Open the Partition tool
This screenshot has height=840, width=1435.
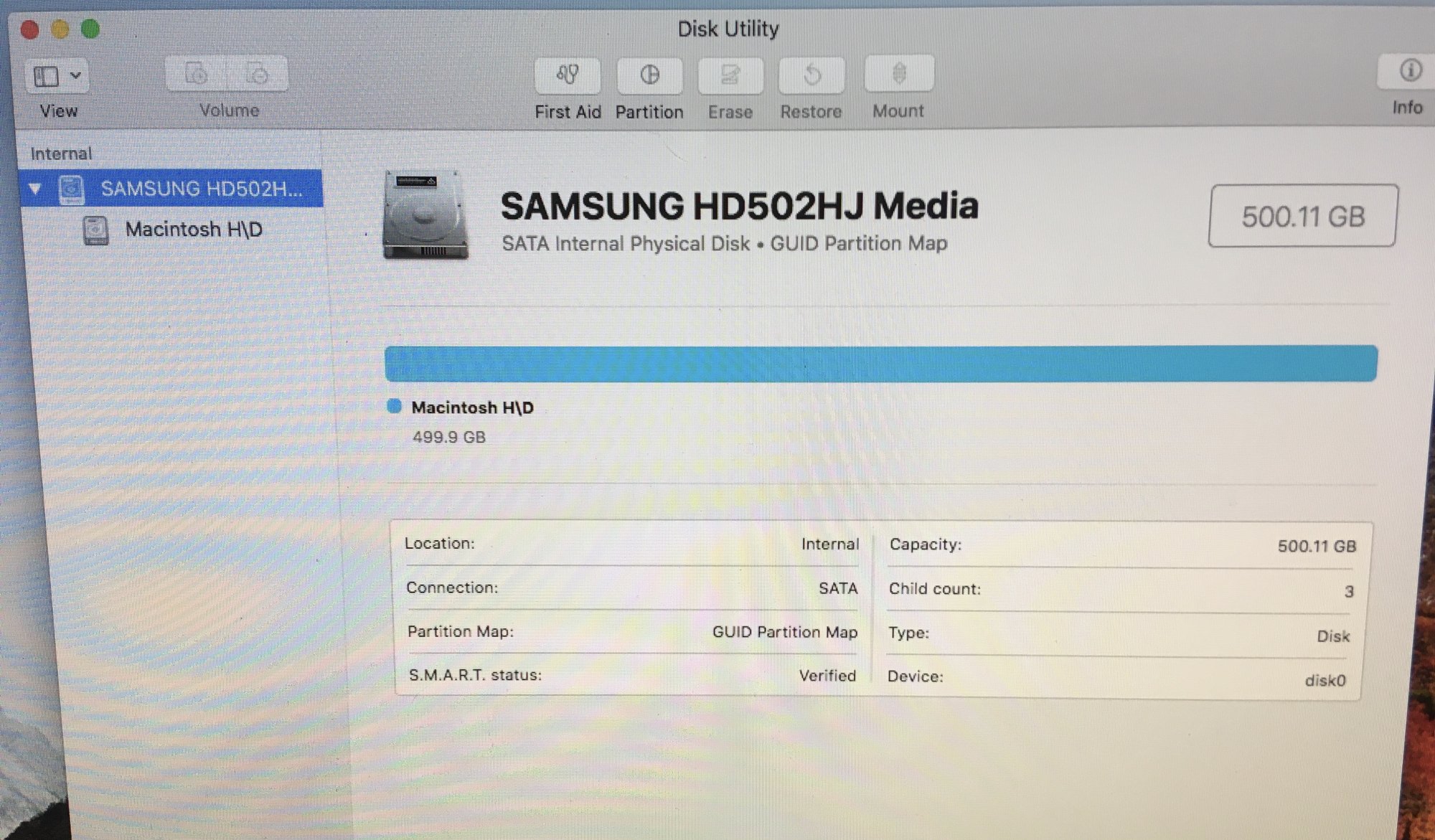(649, 75)
